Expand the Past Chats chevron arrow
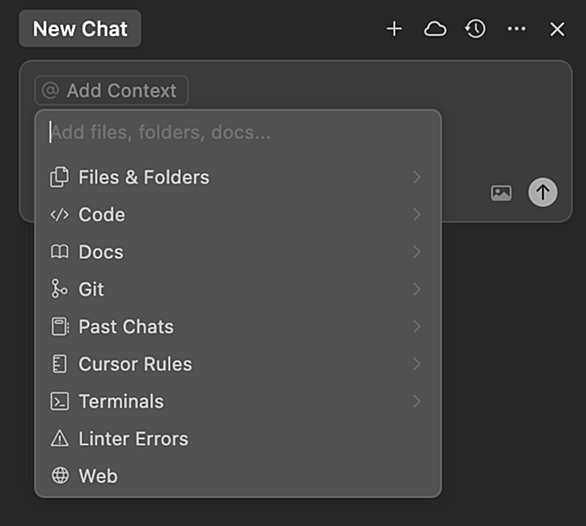586x526 pixels. tap(417, 326)
